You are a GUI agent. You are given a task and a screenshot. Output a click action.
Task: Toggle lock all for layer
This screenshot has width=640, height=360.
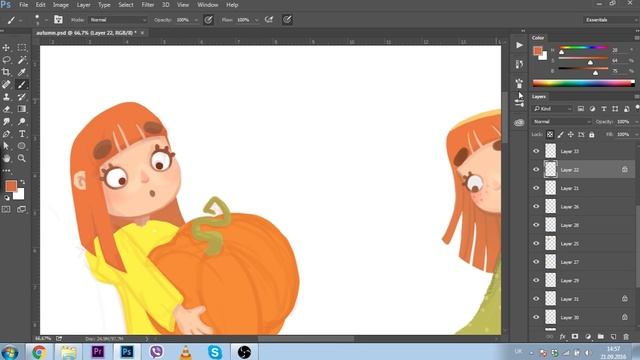point(592,134)
